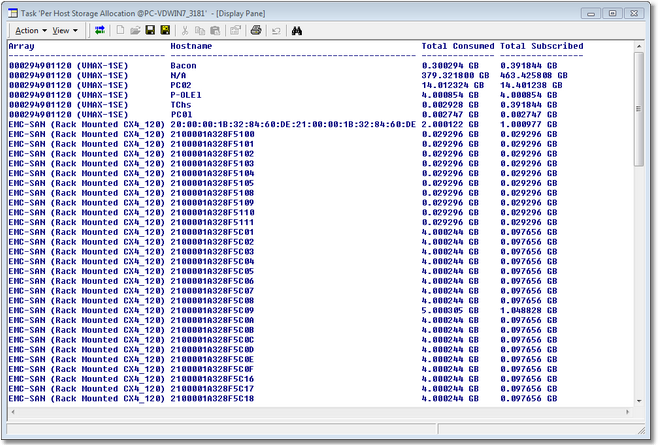Select hostname '2100001A328F5C0F'
658x447 pixels.
[x=212, y=369]
